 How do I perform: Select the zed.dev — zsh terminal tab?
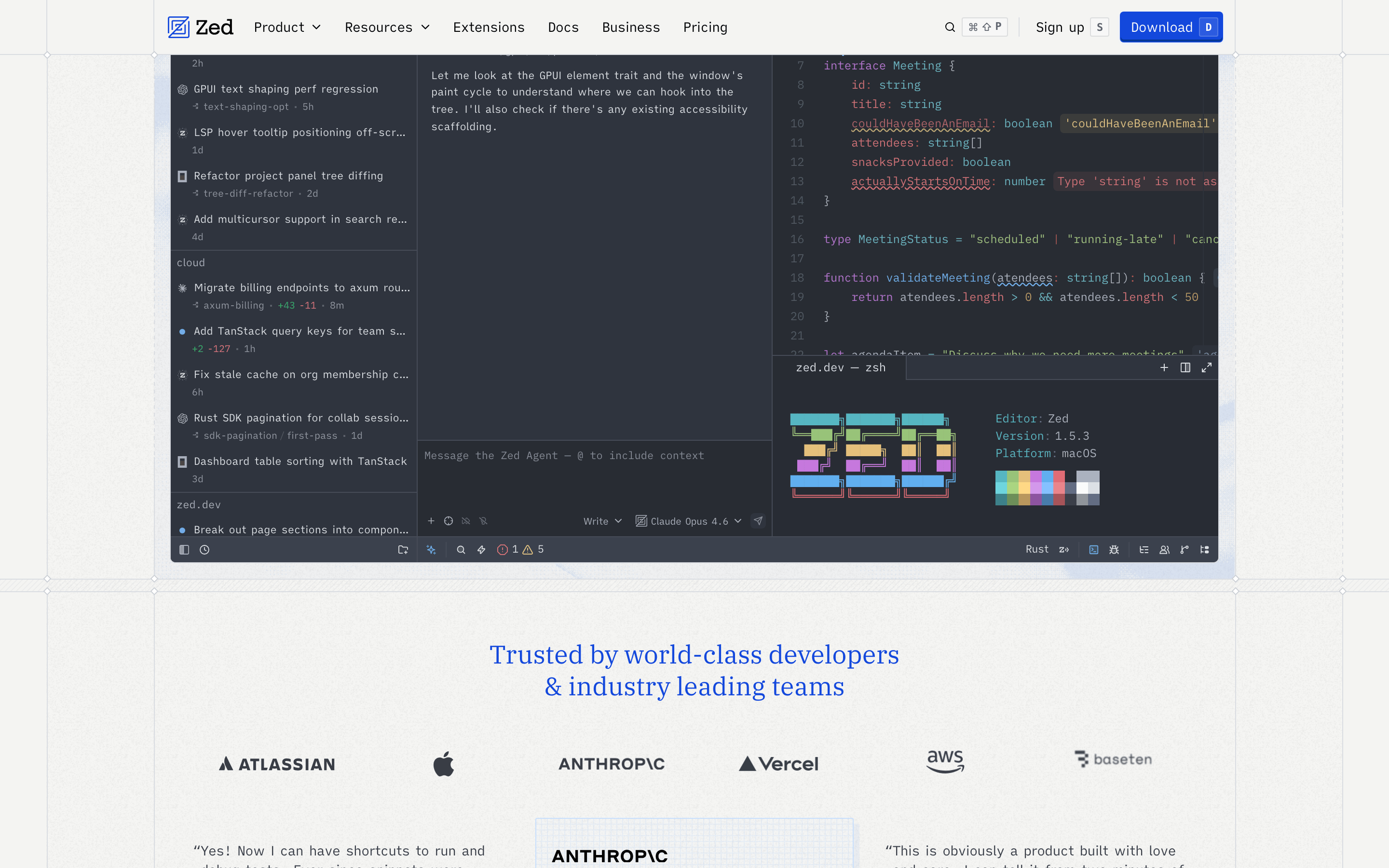pos(840,367)
